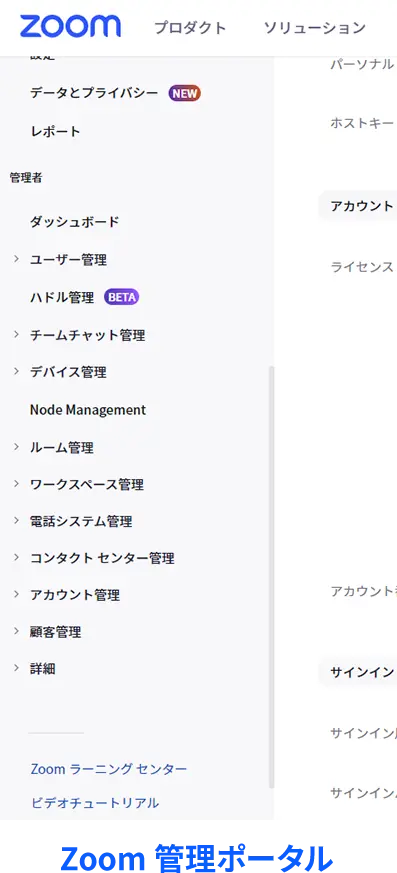Expand the アカウント管理 arrow
The width and height of the screenshot is (397, 873).
click(16, 594)
